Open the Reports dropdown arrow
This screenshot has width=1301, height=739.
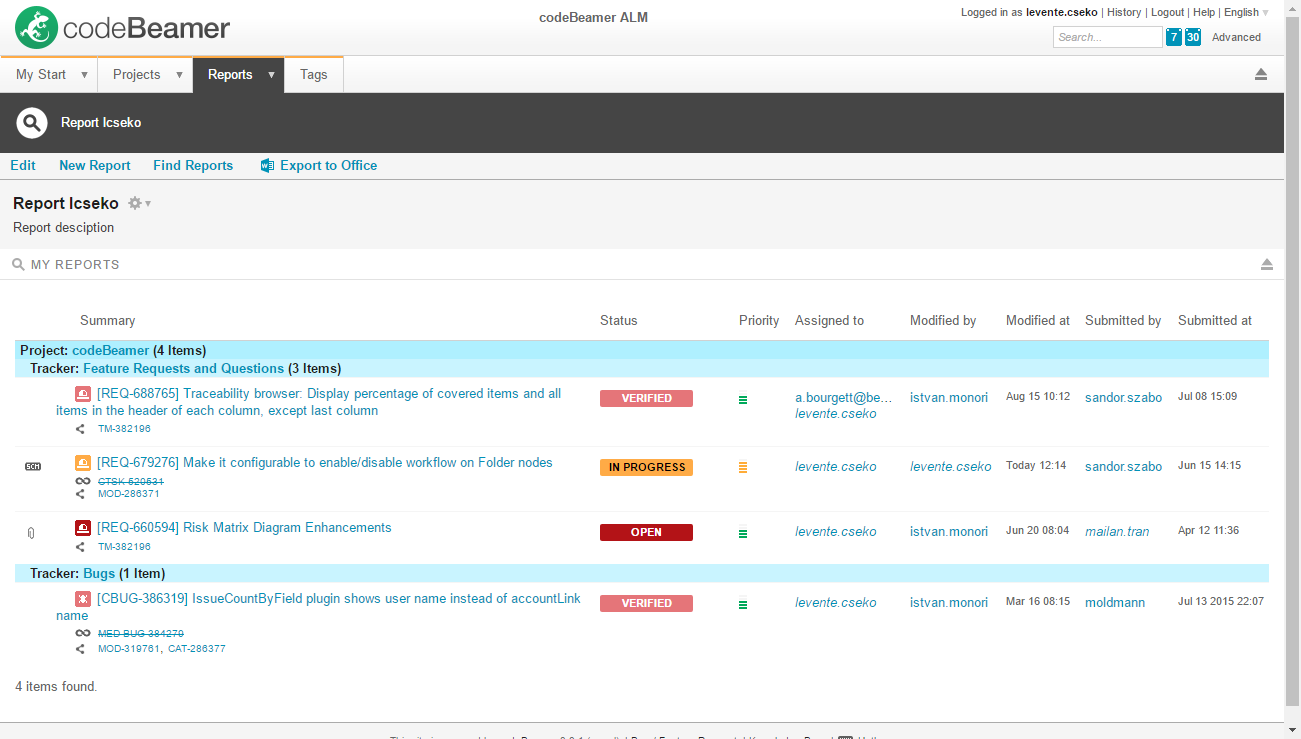271,75
